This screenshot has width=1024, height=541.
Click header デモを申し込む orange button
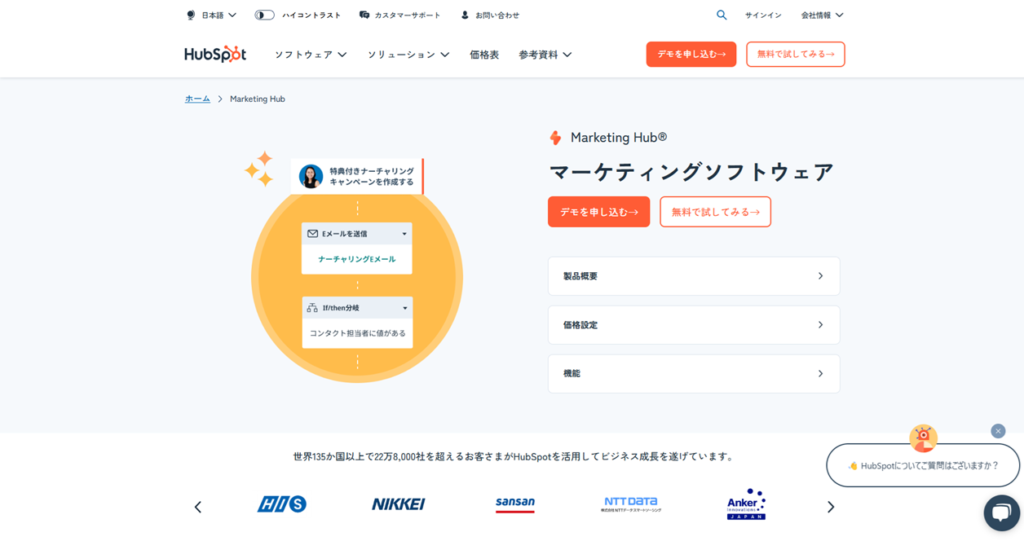691,54
